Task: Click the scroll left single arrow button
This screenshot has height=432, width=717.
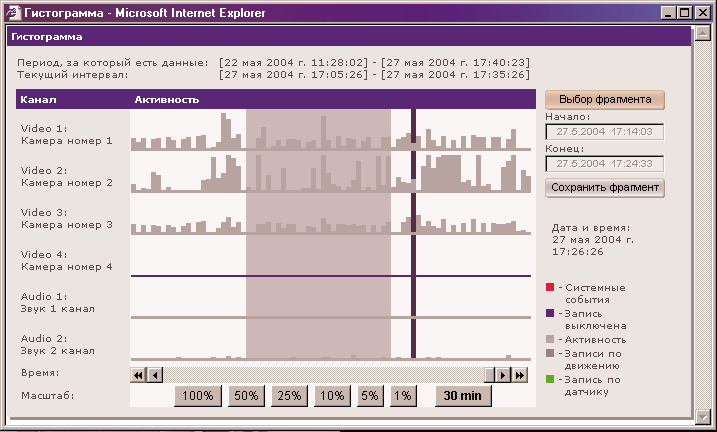Action: point(154,375)
